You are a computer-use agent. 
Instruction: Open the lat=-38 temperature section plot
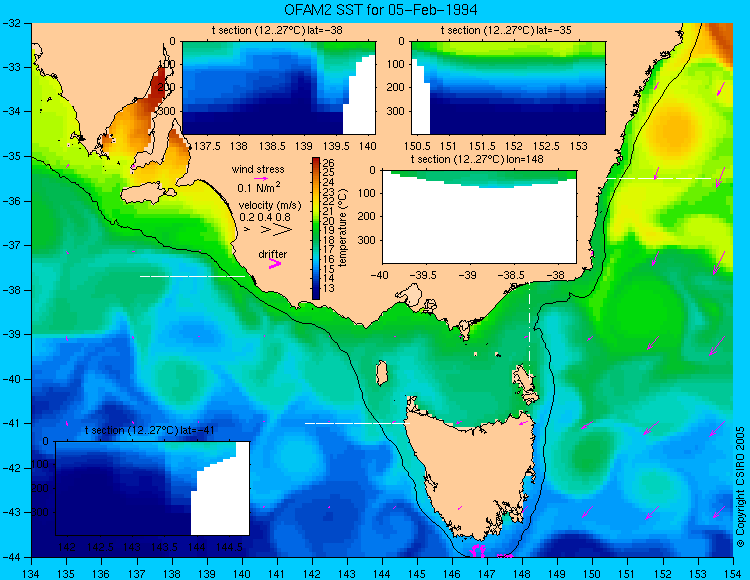(x=279, y=88)
